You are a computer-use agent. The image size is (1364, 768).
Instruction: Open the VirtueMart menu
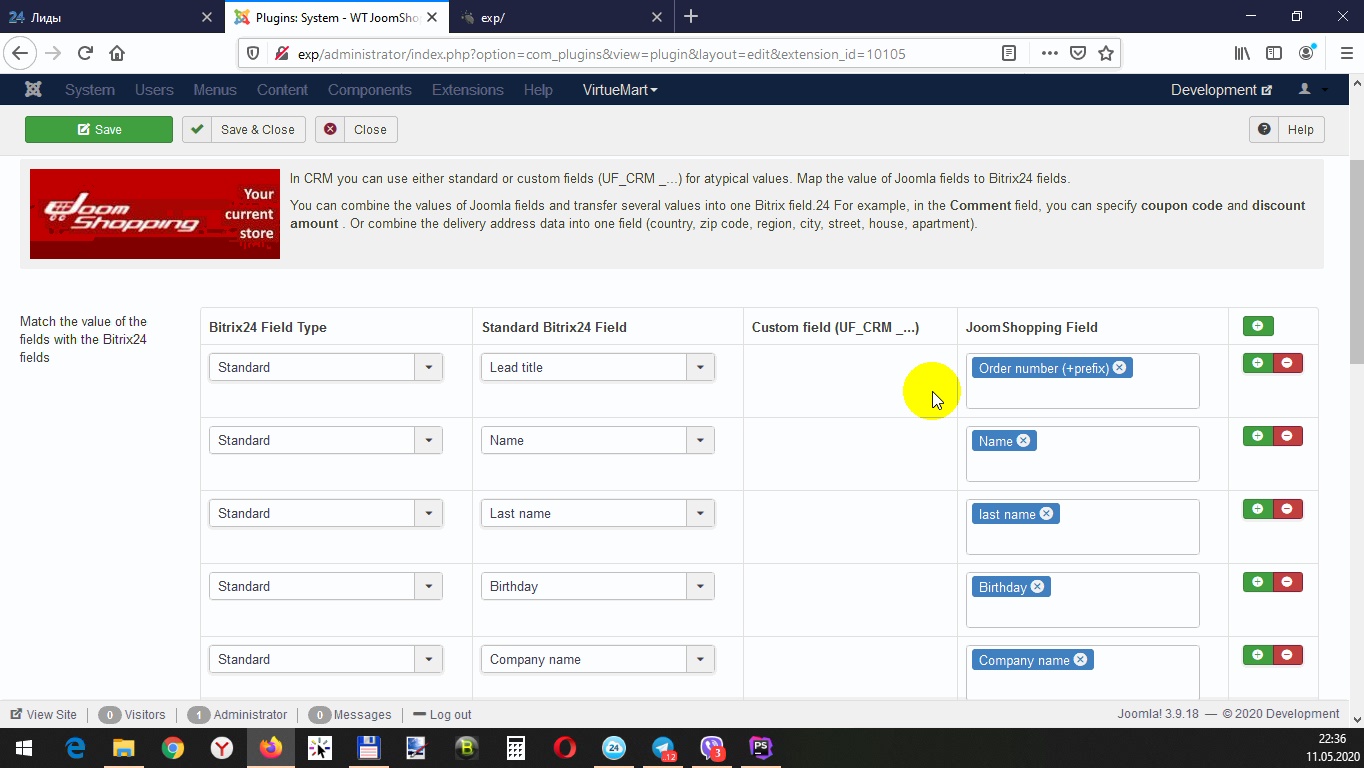click(620, 90)
